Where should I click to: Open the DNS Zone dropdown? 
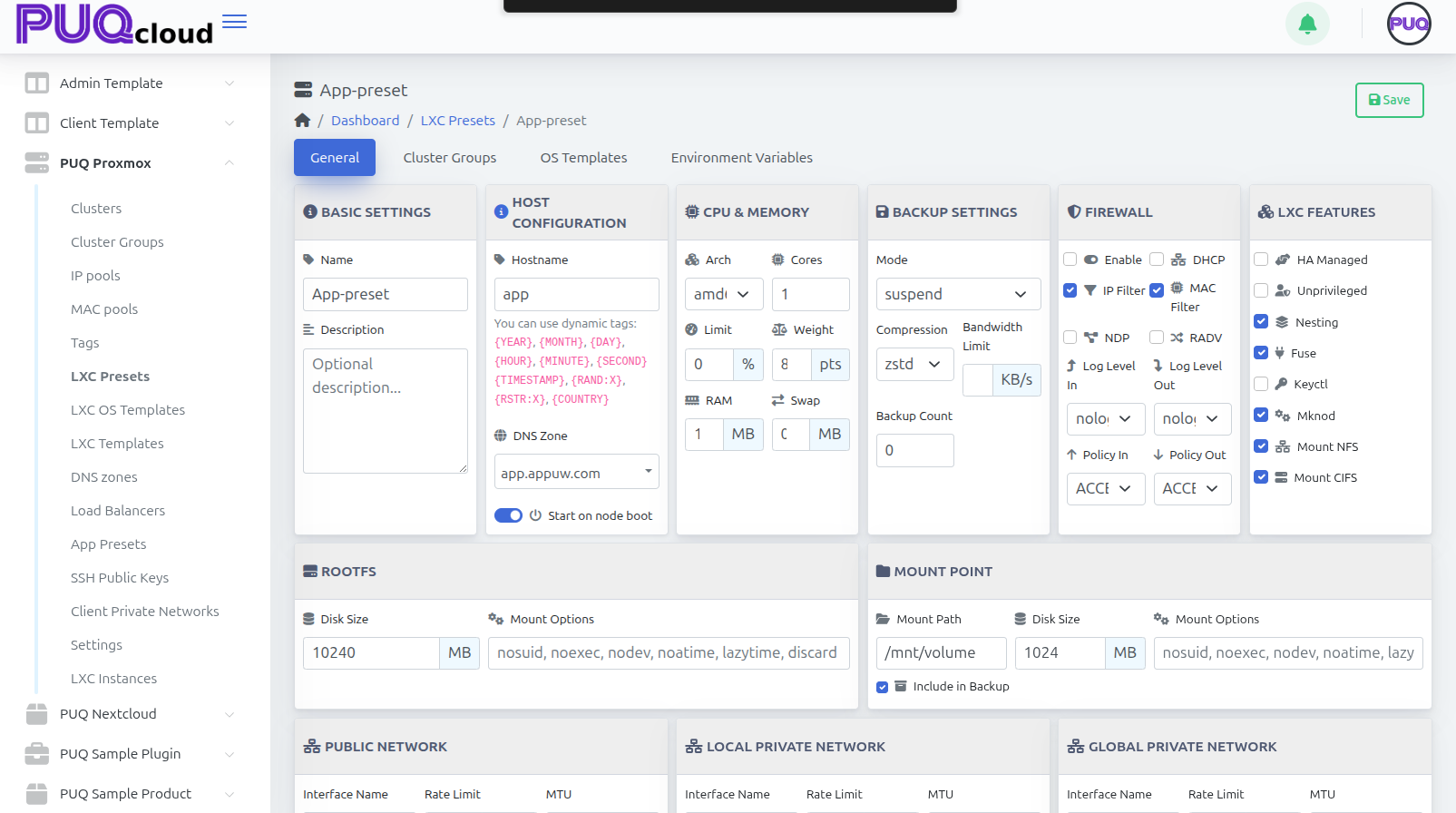coord(576,473)
